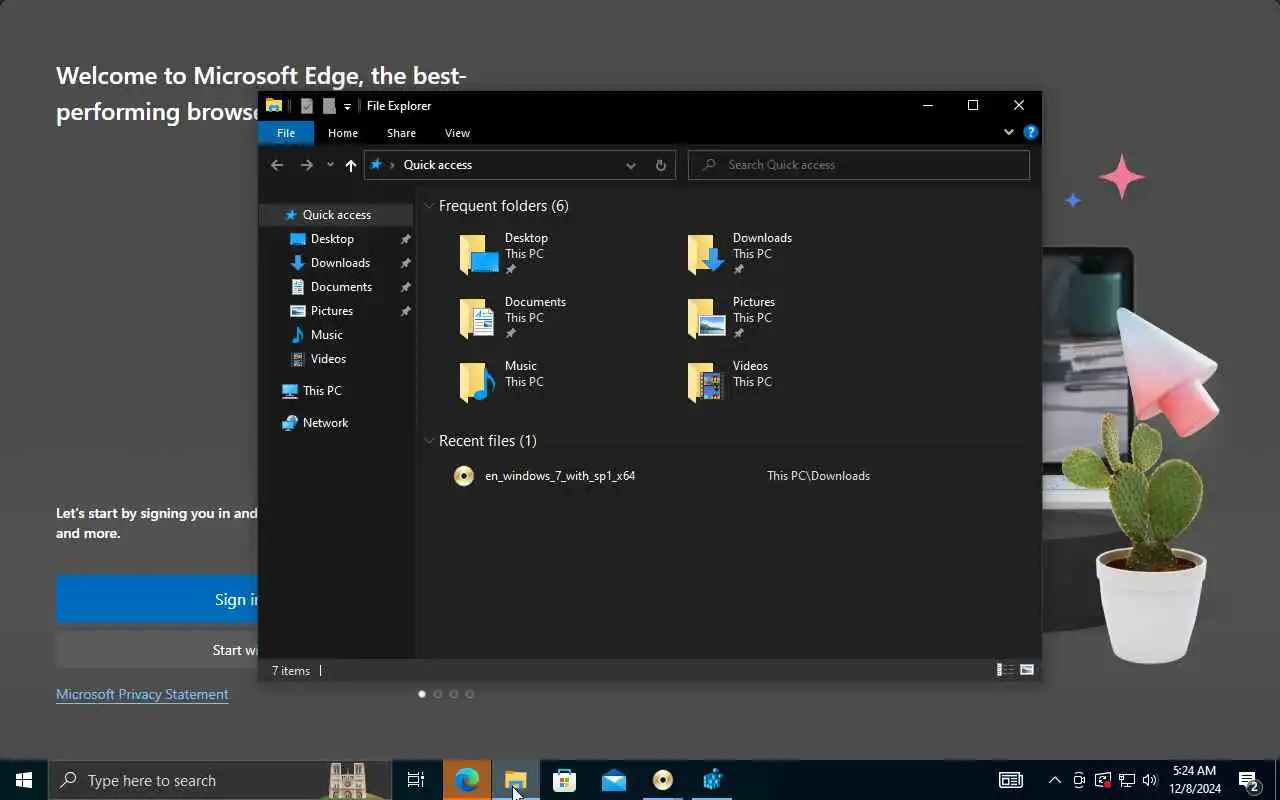This screenshot has height=800, width=1280.
Task: Open the Customize Quick Access Toolbar dropdown
Action: (x=347, y=106)
